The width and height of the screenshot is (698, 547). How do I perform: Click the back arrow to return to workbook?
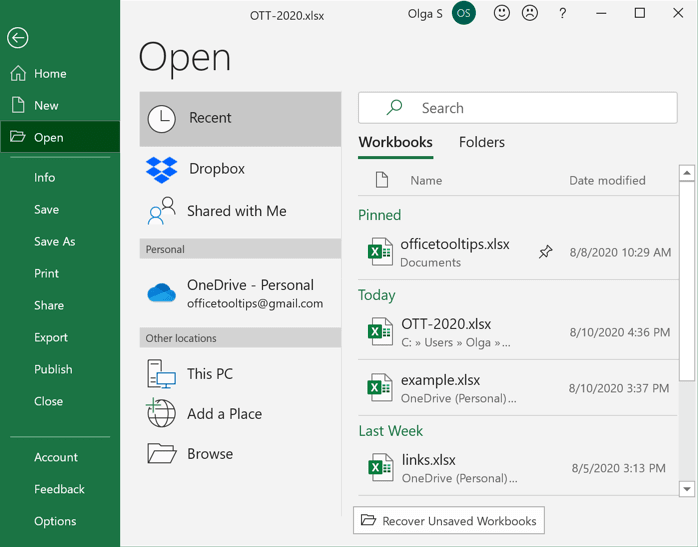(x=17, y=38)
